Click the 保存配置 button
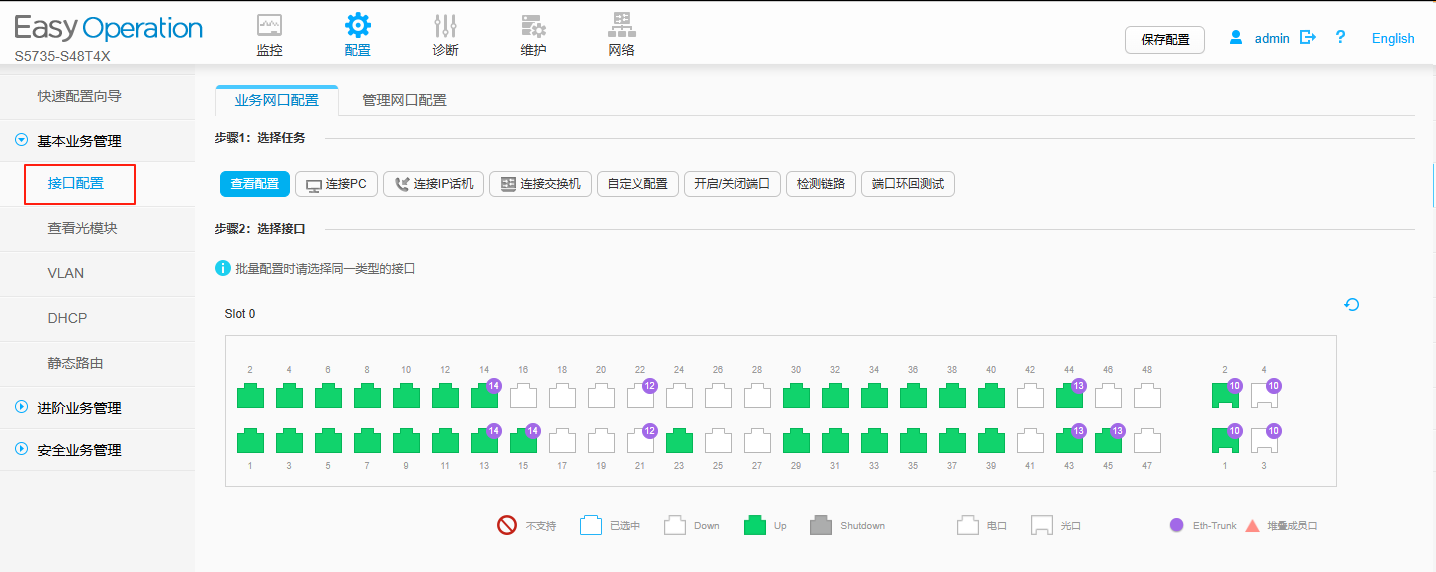 click(x=1165, y=39)
